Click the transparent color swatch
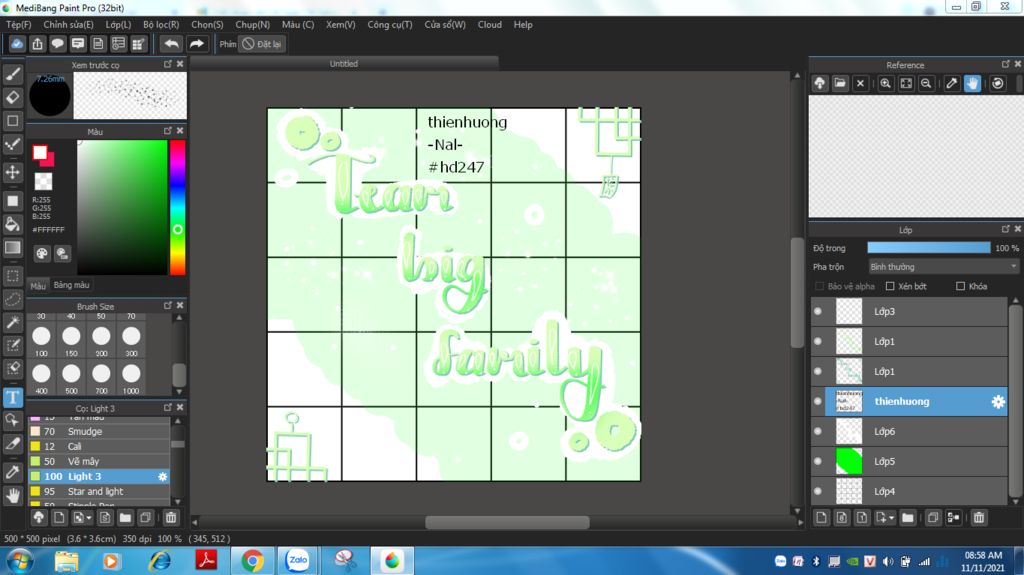Image resolution: width=1024 pixels, height=575 pixels. (x=43, y=181)
